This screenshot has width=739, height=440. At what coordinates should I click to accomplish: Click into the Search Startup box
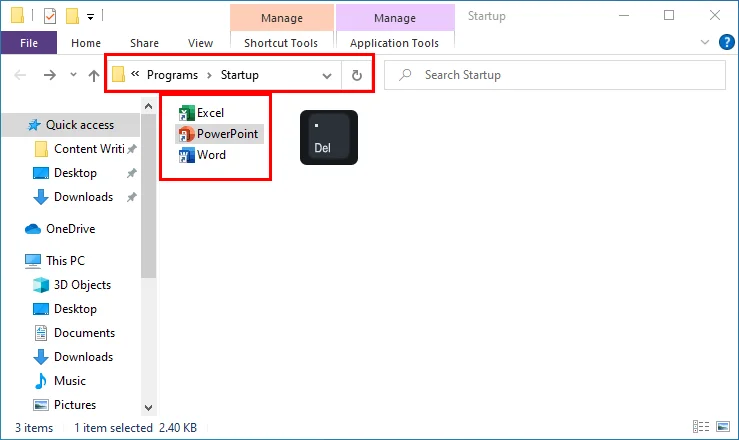click(555, 75)
